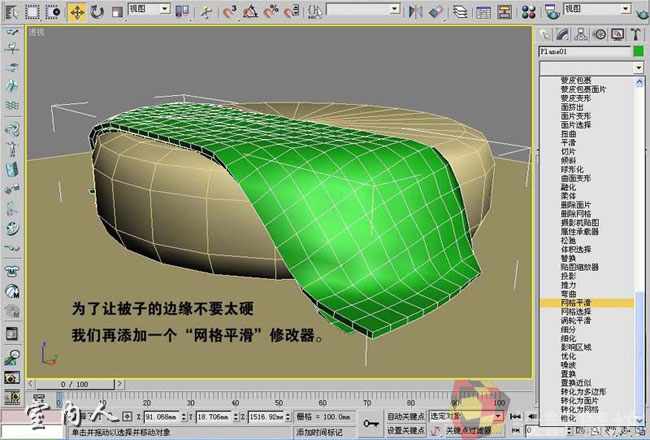The width and height of the screenshot is (650, 440).
Task: Switch to the Hierarchy command panel tab
Action: point(581,34)
